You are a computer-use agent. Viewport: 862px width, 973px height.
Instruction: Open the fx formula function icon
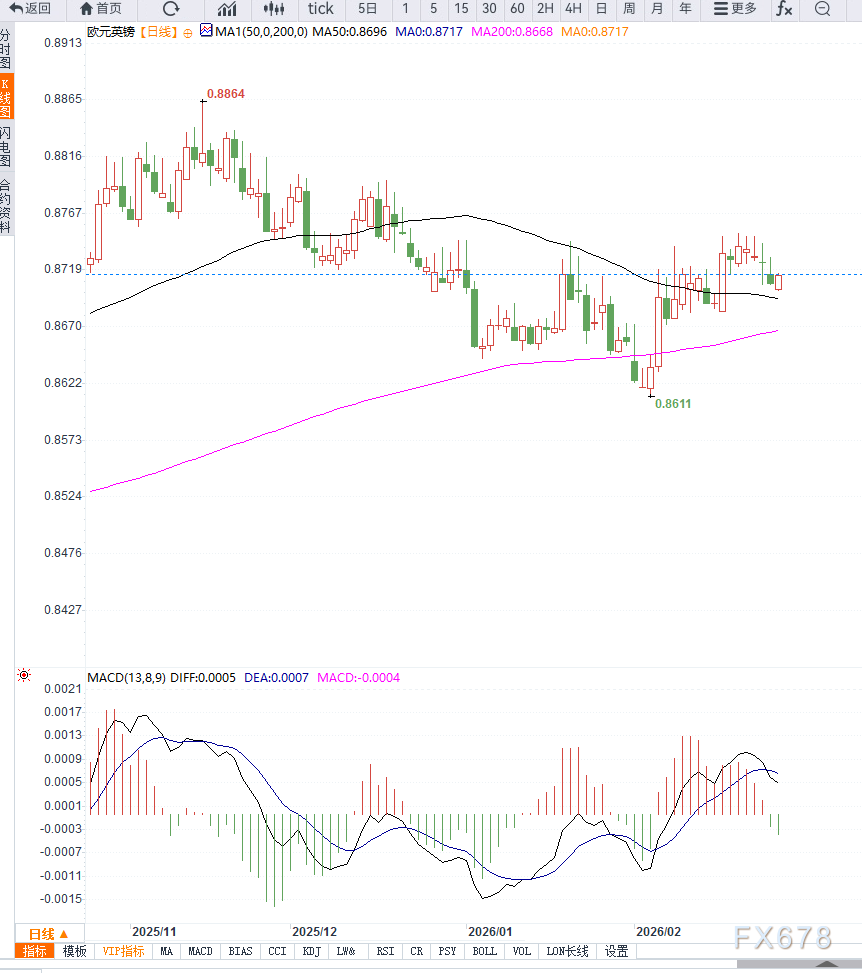pyautogui.click(x=784, y=9)
